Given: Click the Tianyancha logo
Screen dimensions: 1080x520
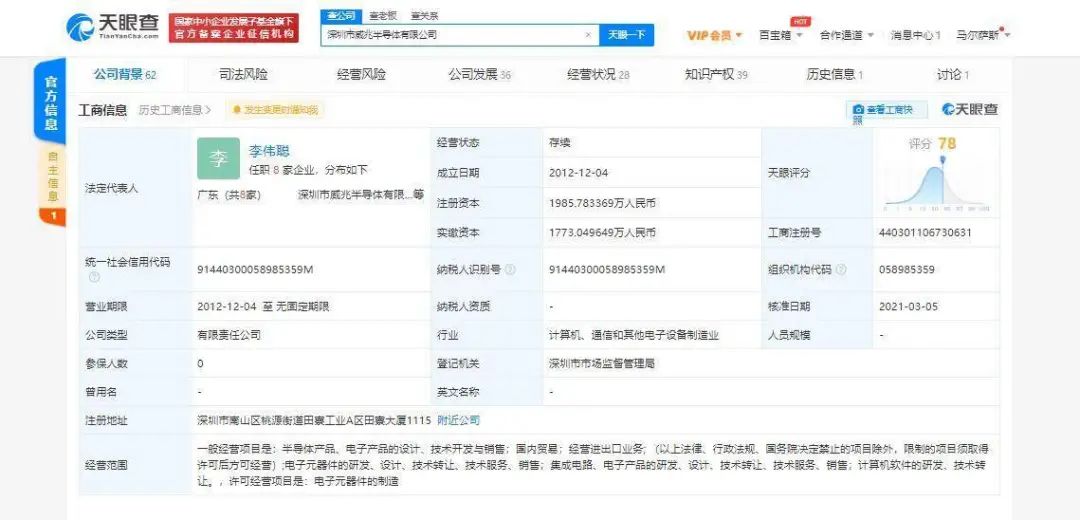Looking at the screenshot, I should 112,26.
